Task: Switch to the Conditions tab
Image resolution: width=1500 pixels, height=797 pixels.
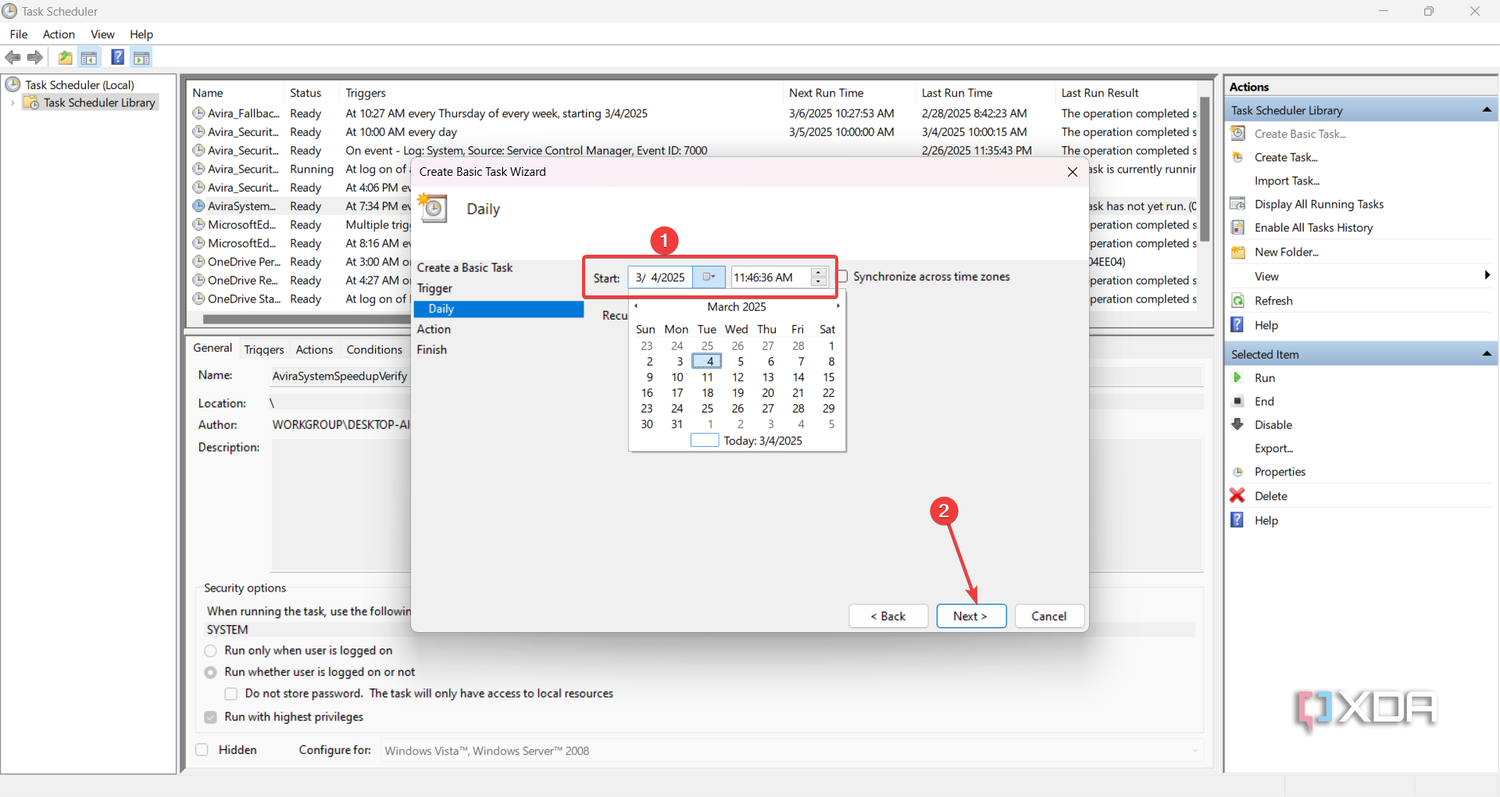Action: pos(374,350)
